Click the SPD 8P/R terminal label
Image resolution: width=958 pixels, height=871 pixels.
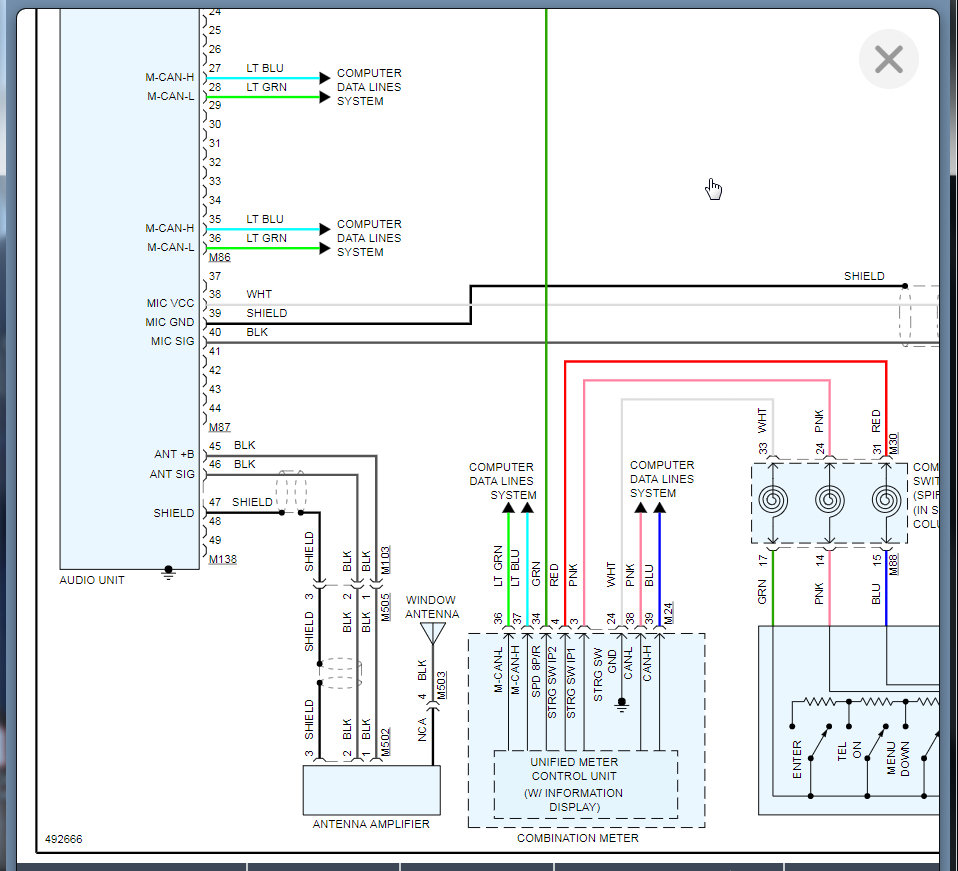[x=536, y=672]
